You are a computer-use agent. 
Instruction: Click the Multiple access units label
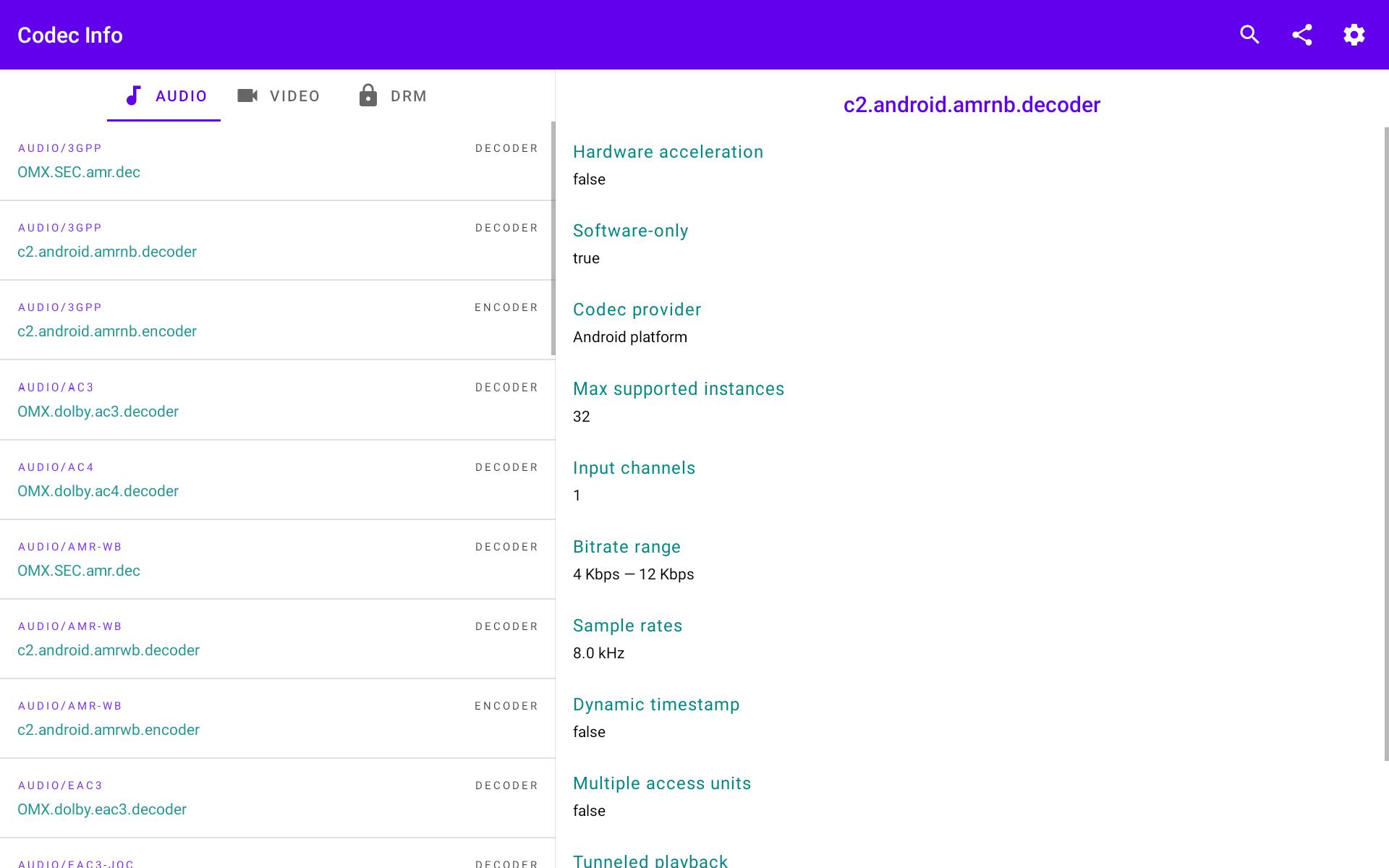point(662,783)
